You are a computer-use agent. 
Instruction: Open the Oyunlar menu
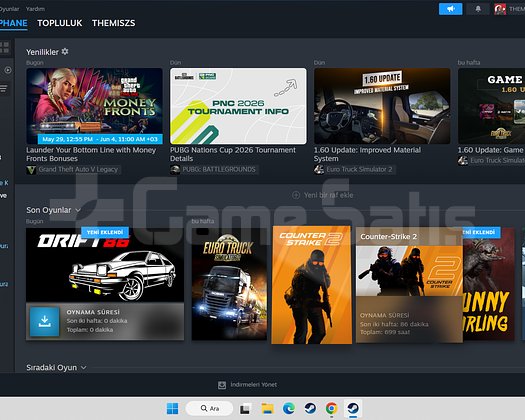pyautogui.click(x=9, y=9)
